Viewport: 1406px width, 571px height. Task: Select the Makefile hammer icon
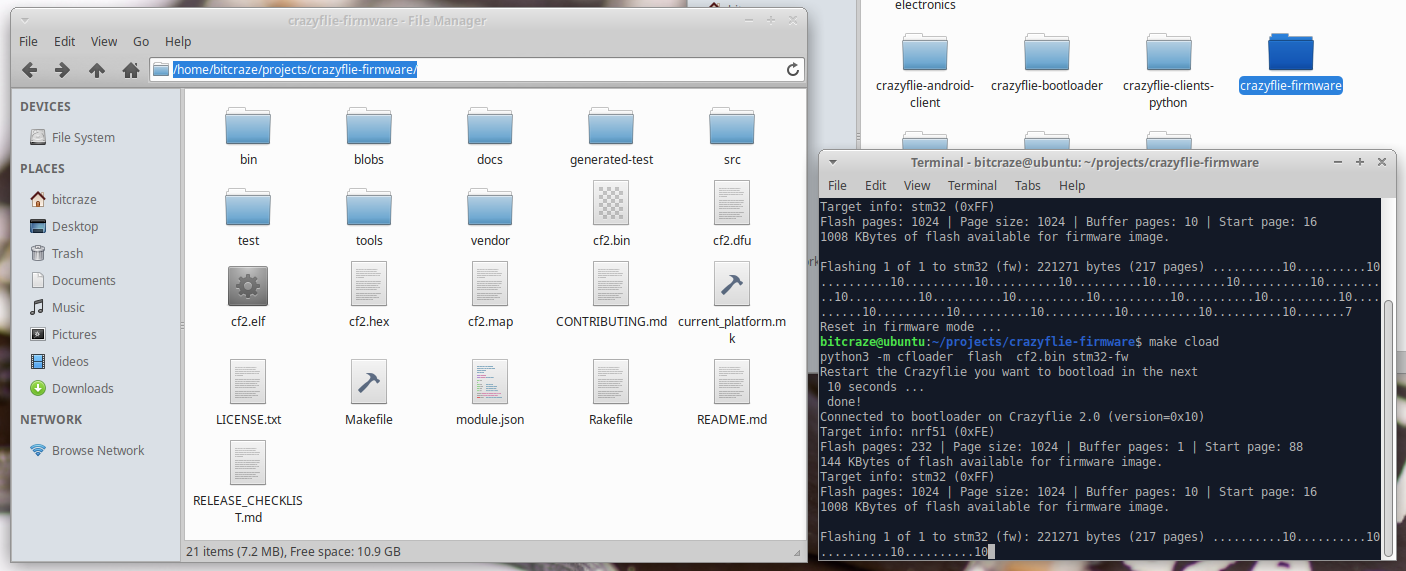pos(369,384)
